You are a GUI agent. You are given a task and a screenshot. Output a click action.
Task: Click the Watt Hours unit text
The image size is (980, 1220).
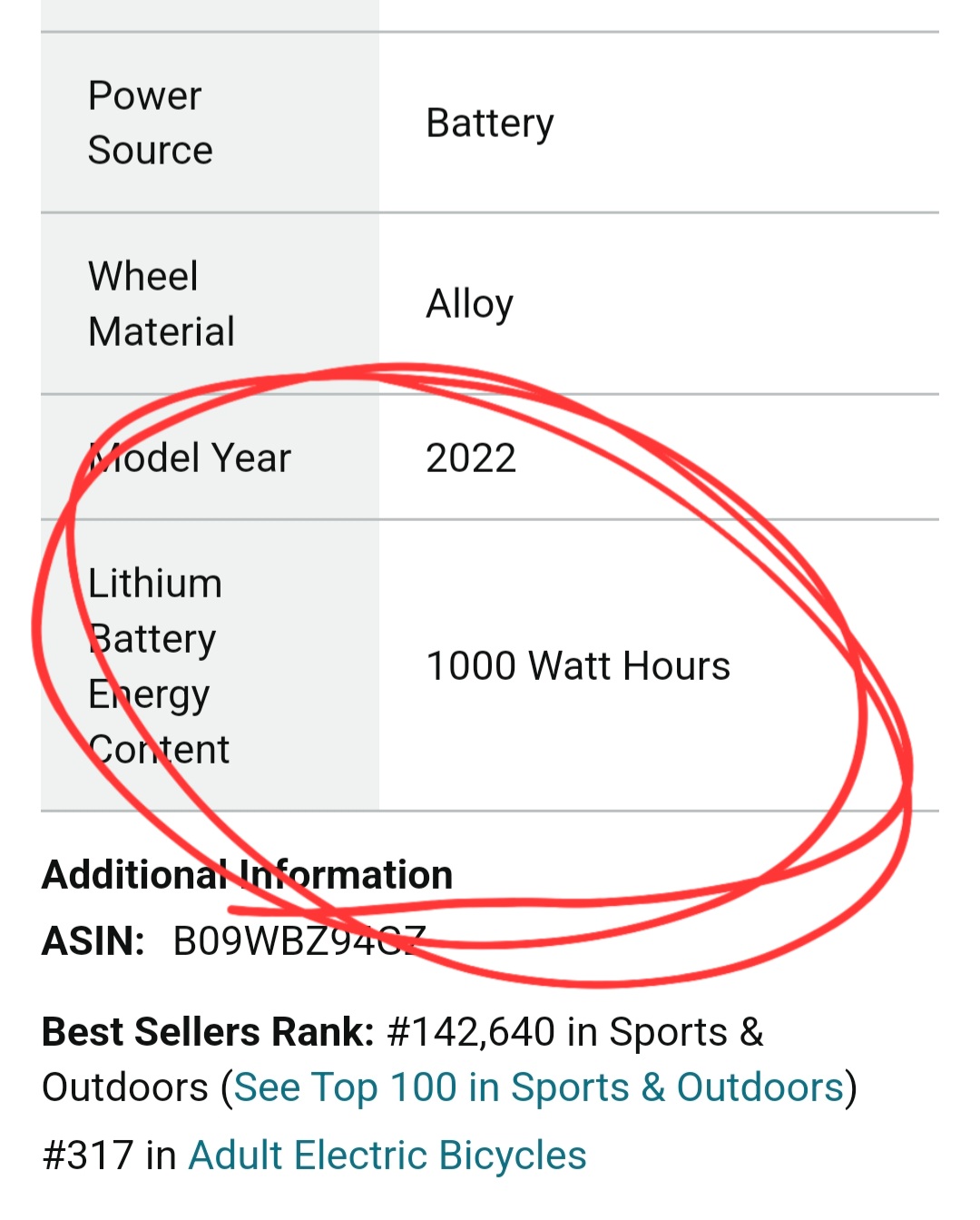point(630,665)
